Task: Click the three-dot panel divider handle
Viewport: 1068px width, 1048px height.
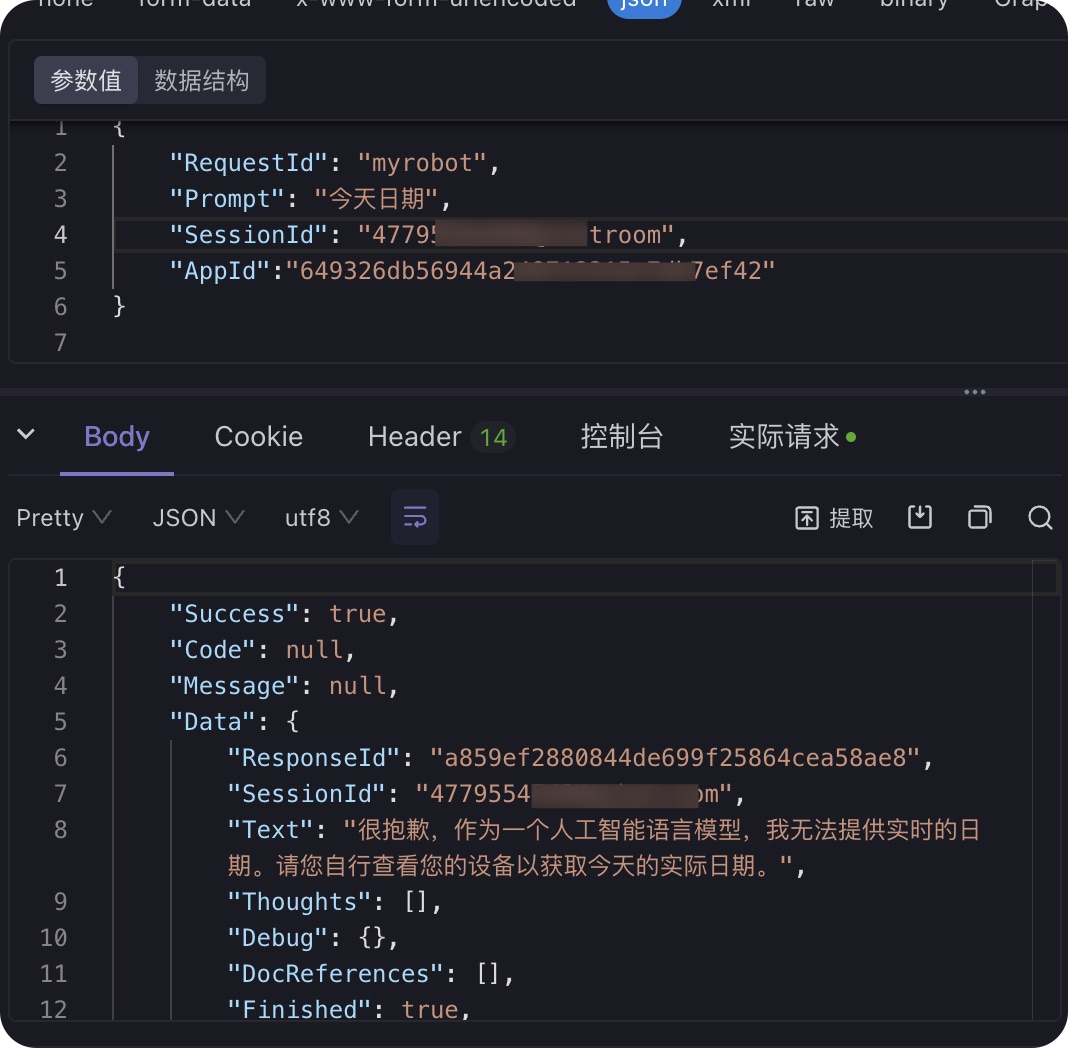Action: (975, 392)
